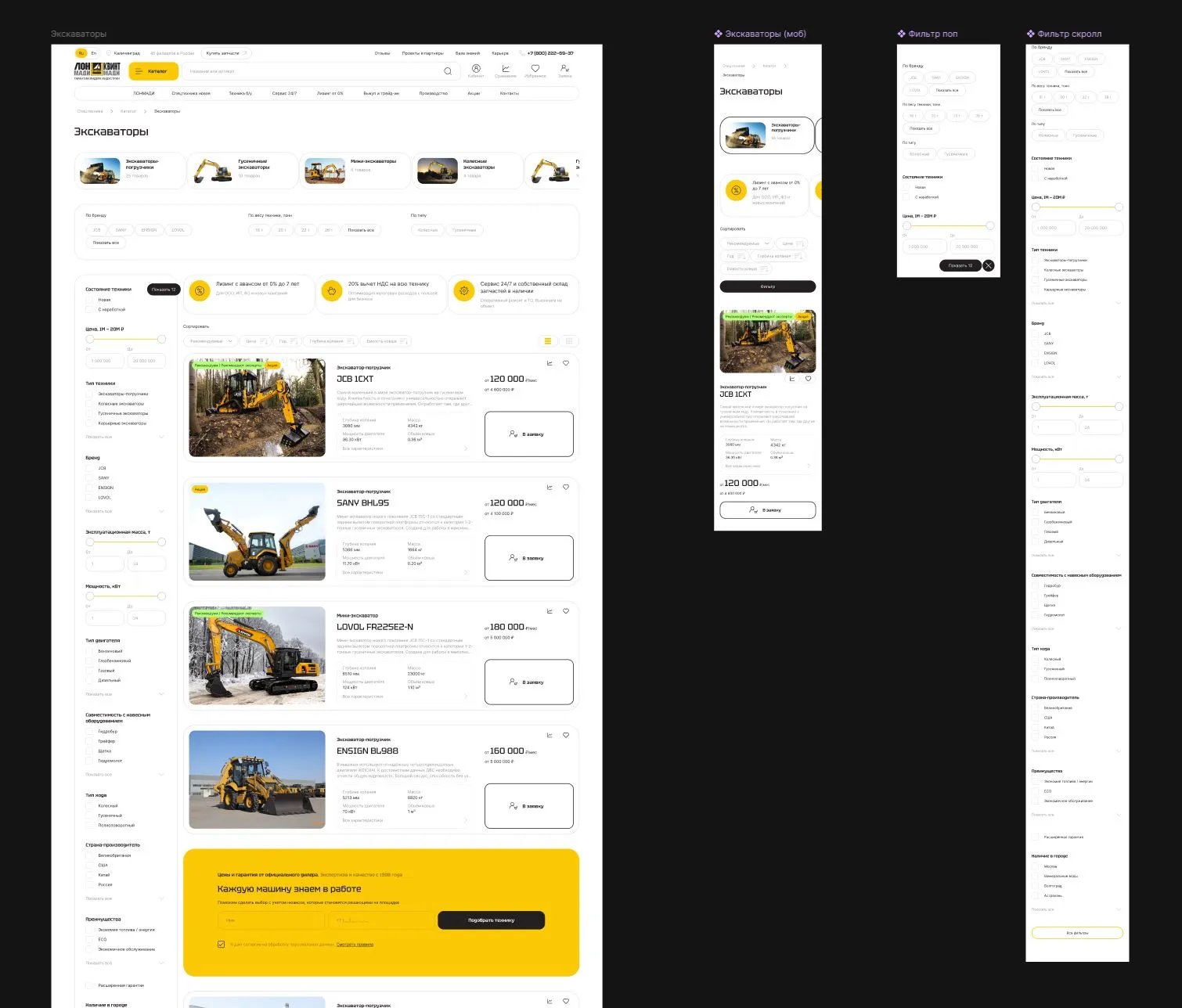1182x1008 pixels.
Task: Add JCB 1CXT to comparison in desktop frame
Action: click(x=550, y=363)
